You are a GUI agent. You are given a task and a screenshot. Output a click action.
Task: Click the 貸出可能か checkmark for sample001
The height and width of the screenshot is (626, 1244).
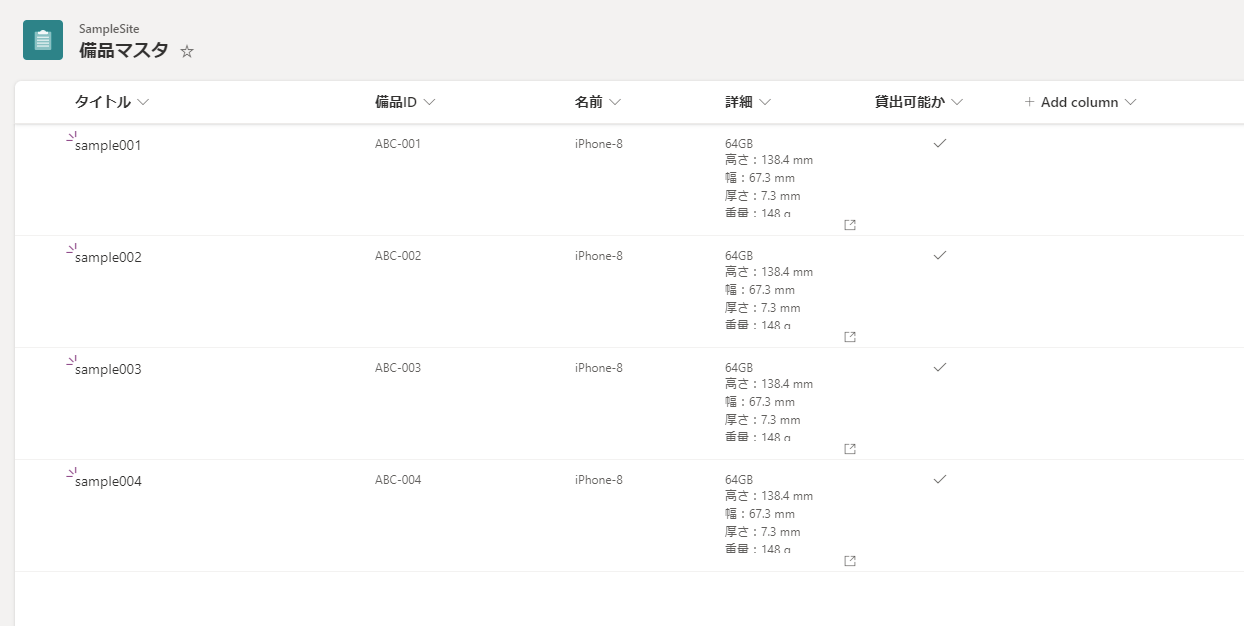940,144
